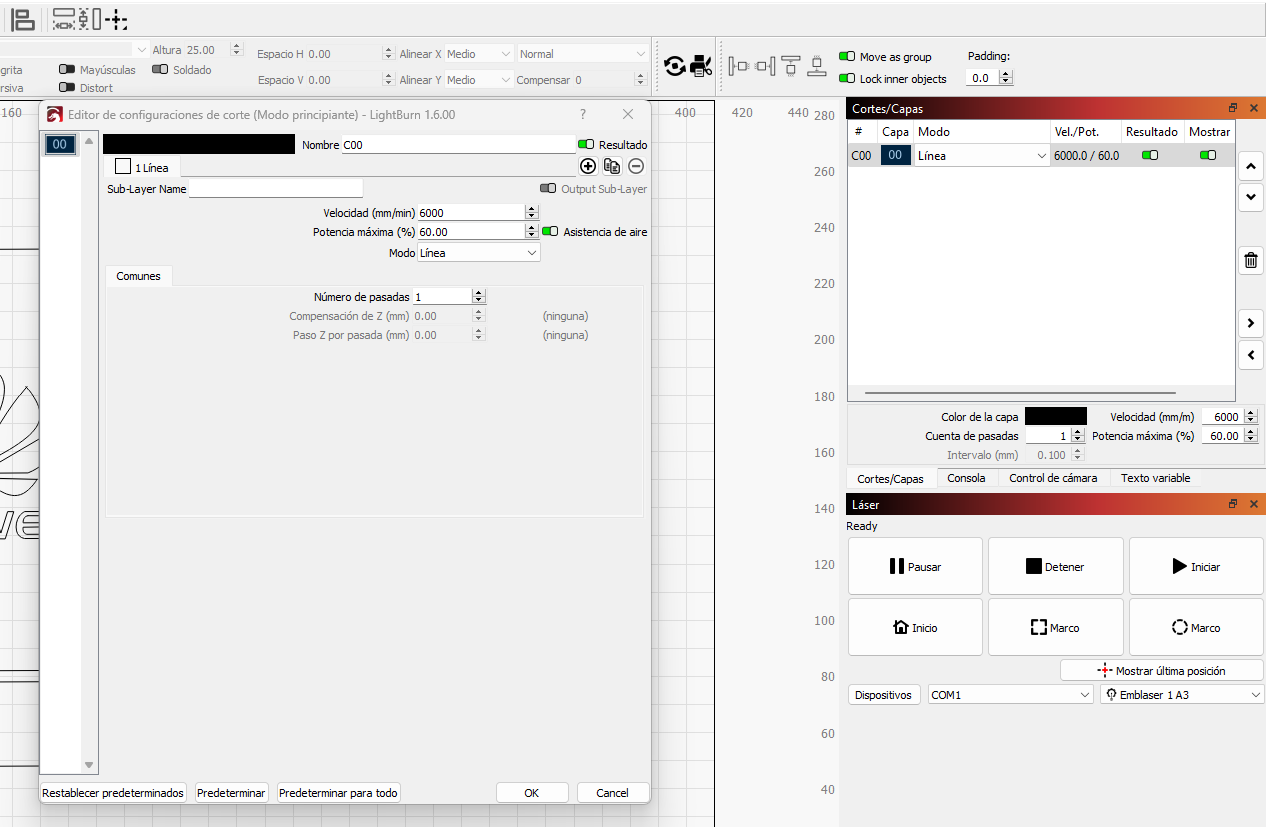Click the camera refresh overlay icon
This screenshot has width=1266, height=827.
[x=675, y=66]
